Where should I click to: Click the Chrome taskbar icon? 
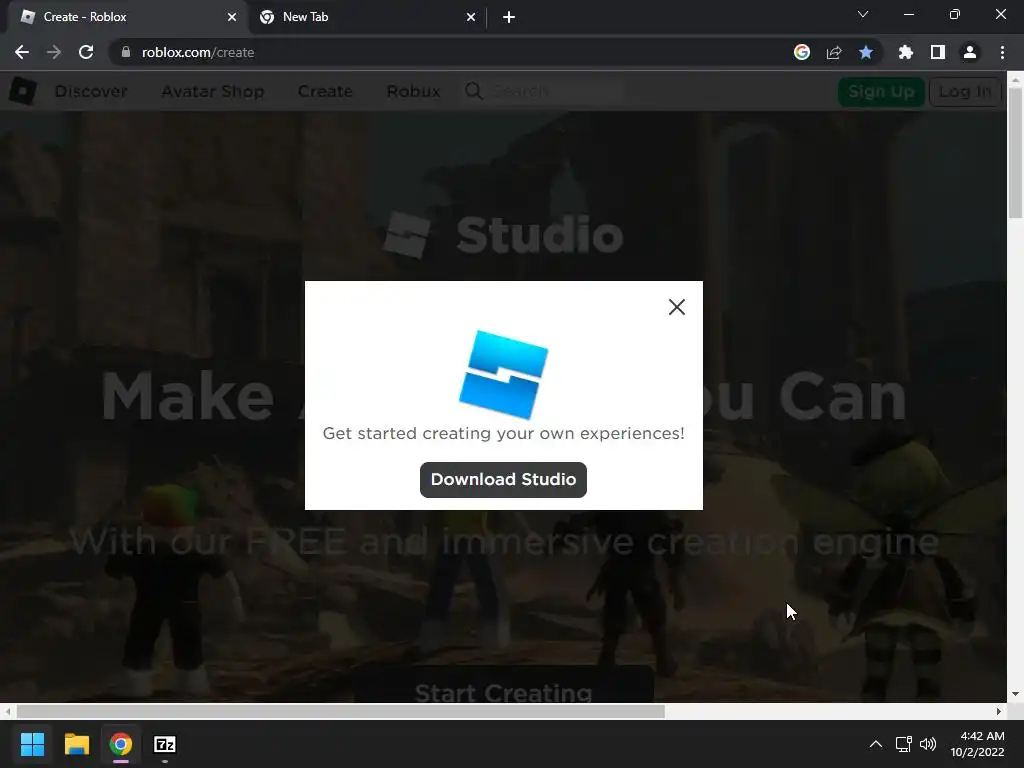pos(120,744)
